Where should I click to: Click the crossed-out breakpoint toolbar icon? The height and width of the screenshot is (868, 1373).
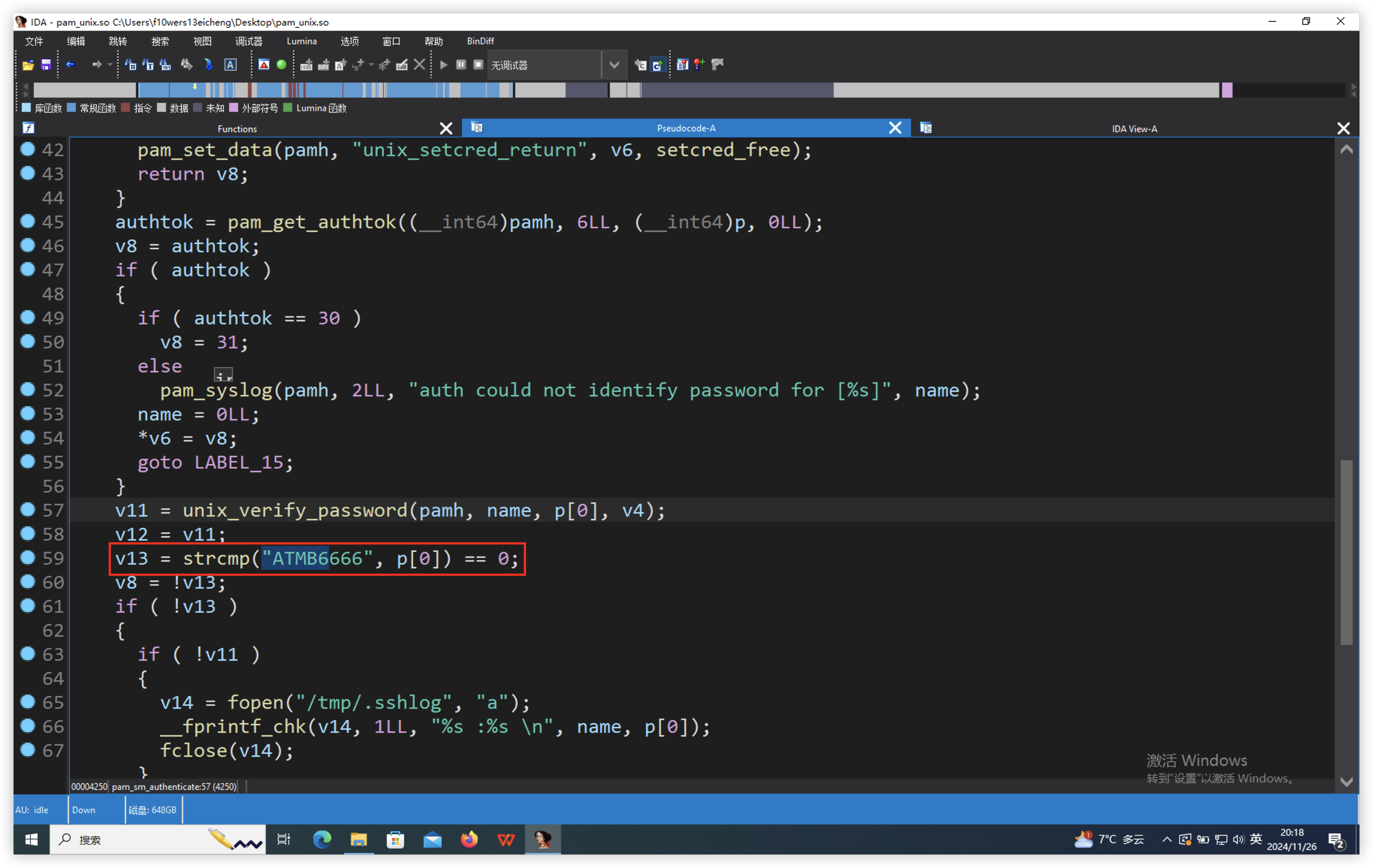click(x=717, y=65)
